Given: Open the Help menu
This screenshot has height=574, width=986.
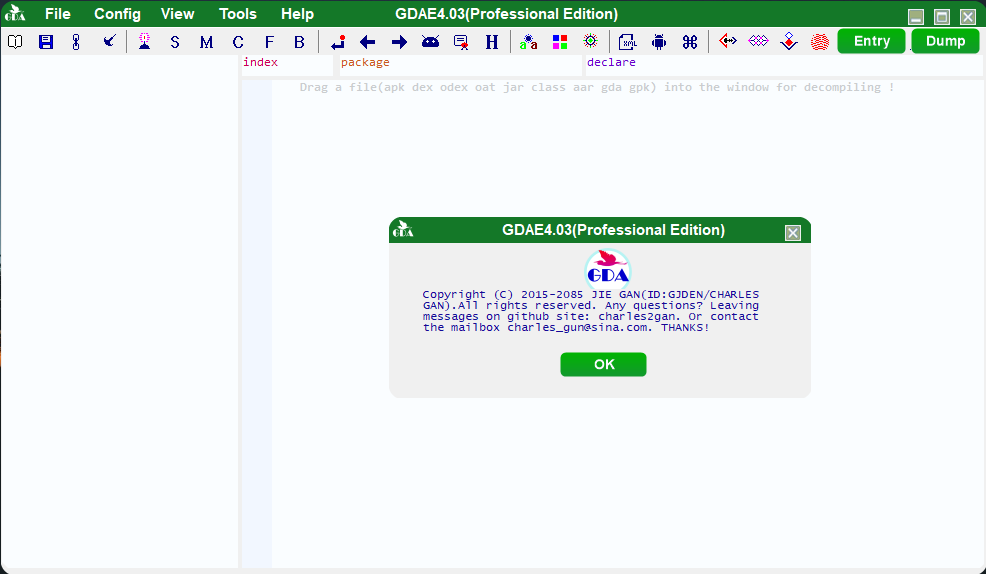Looking at the screenshot, I should [x=297, y=14].
